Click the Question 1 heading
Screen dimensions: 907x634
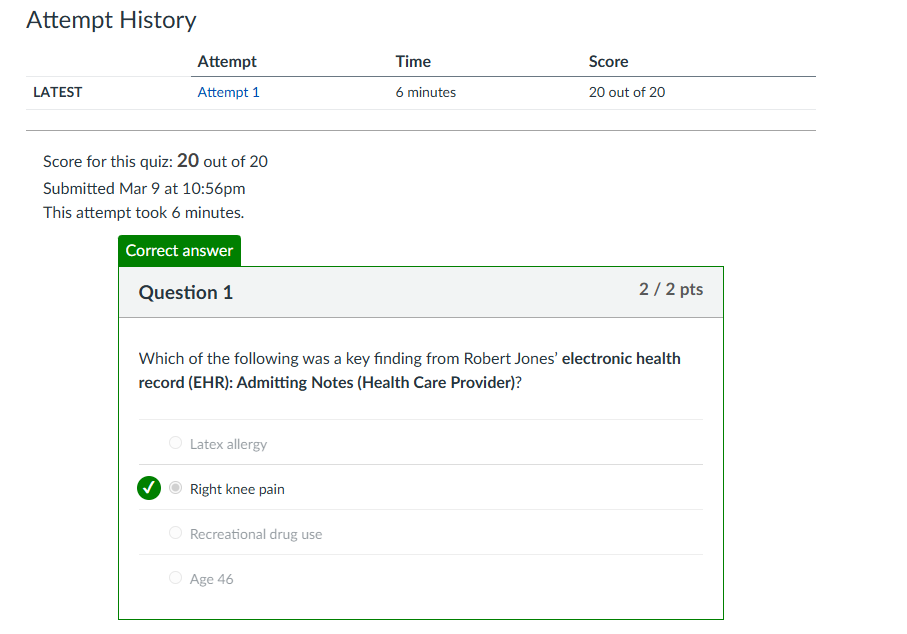(x=186, y=293)
